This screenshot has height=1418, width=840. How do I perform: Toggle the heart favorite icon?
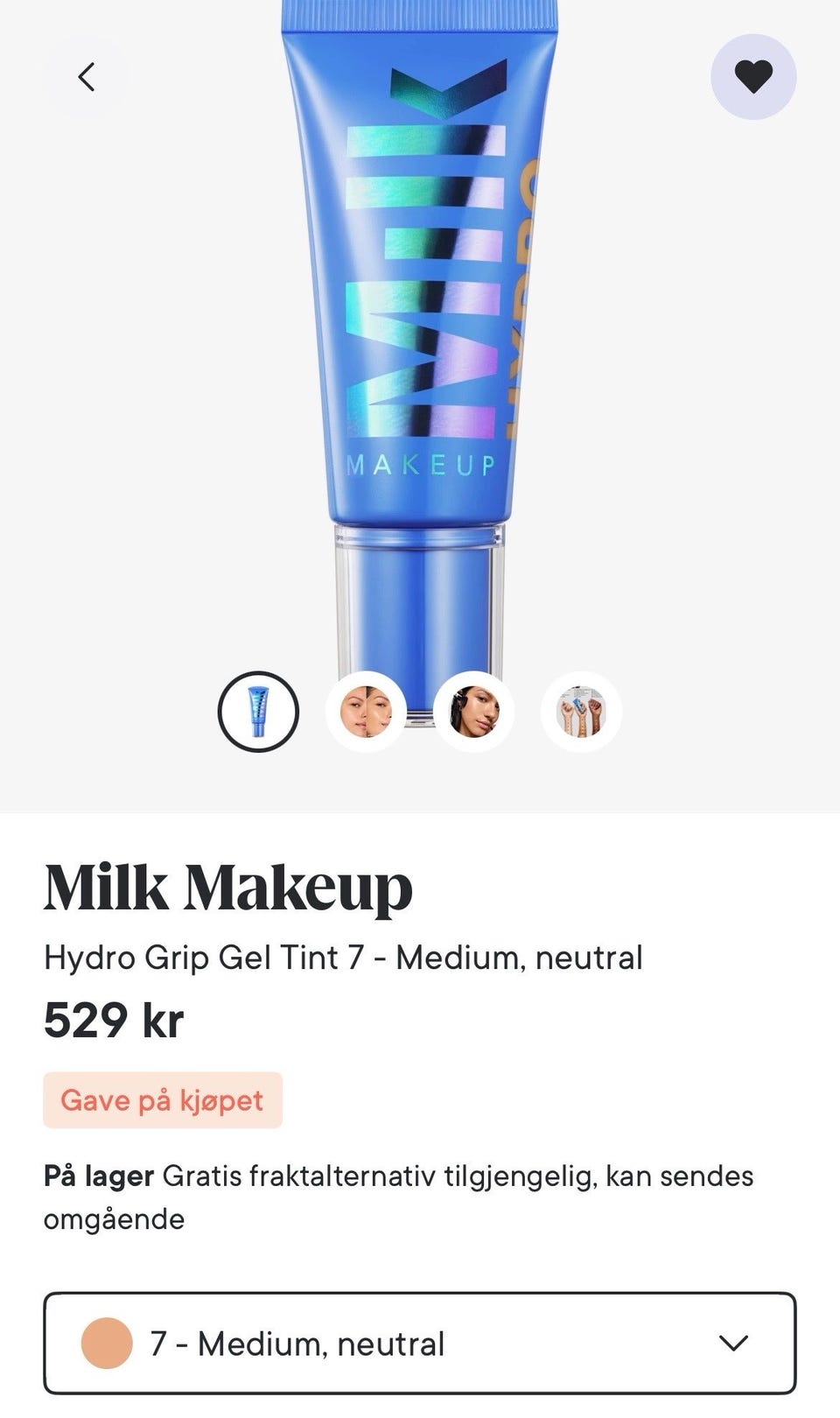click(x=753, y=77)
